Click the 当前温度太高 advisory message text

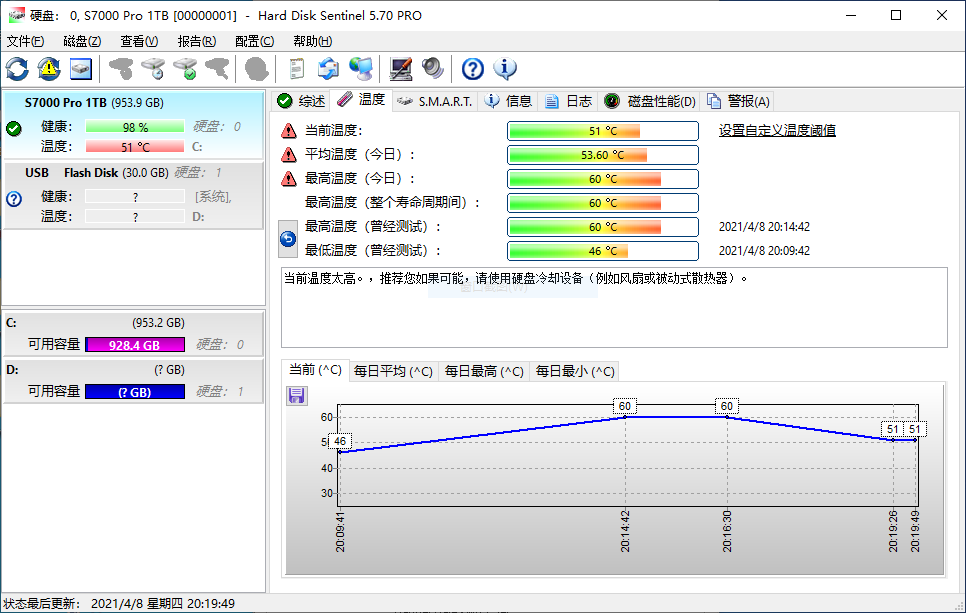click(x=516, y=278)
